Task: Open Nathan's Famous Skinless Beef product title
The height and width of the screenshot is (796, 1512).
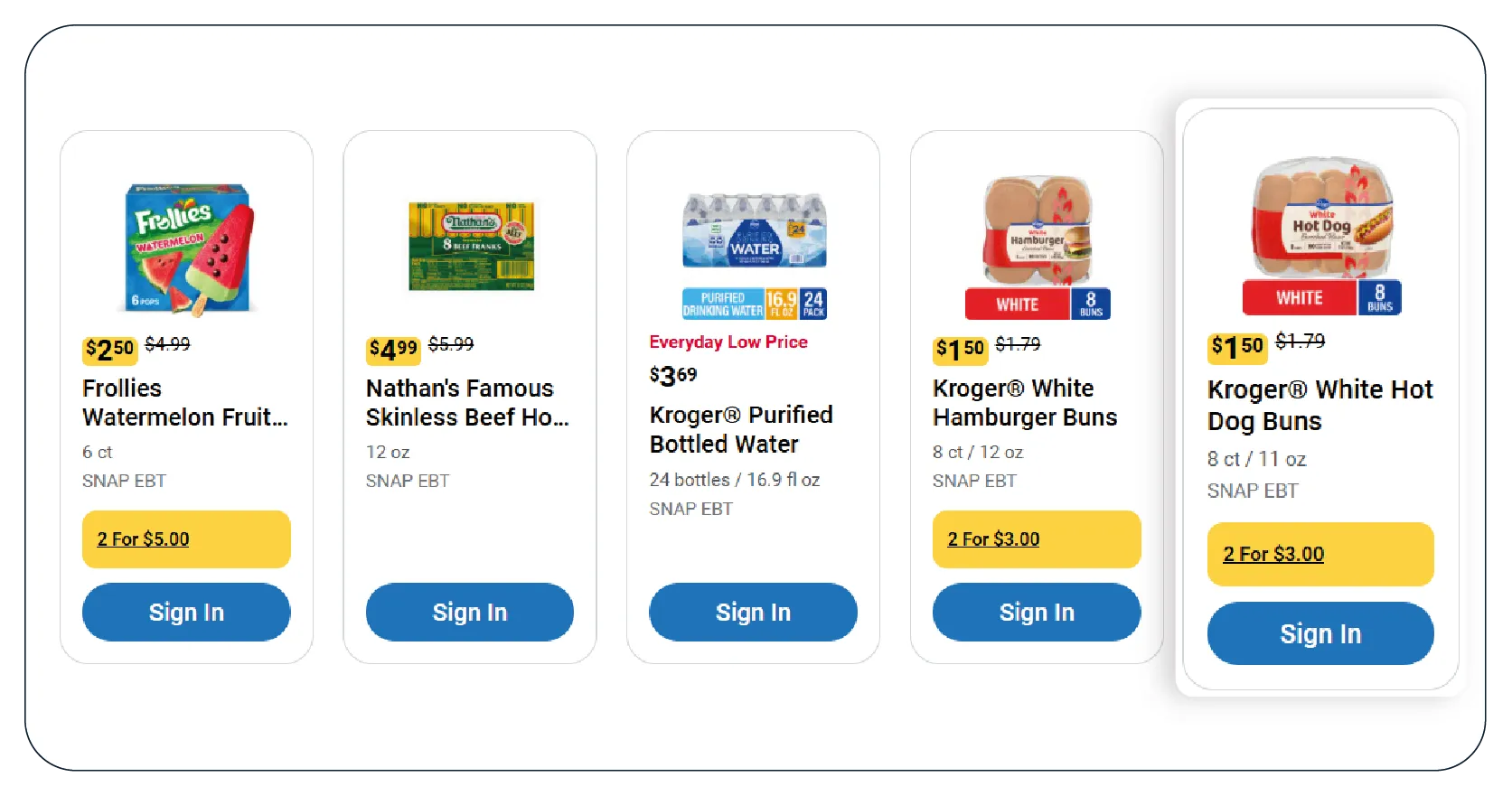Action: (467, 403)
